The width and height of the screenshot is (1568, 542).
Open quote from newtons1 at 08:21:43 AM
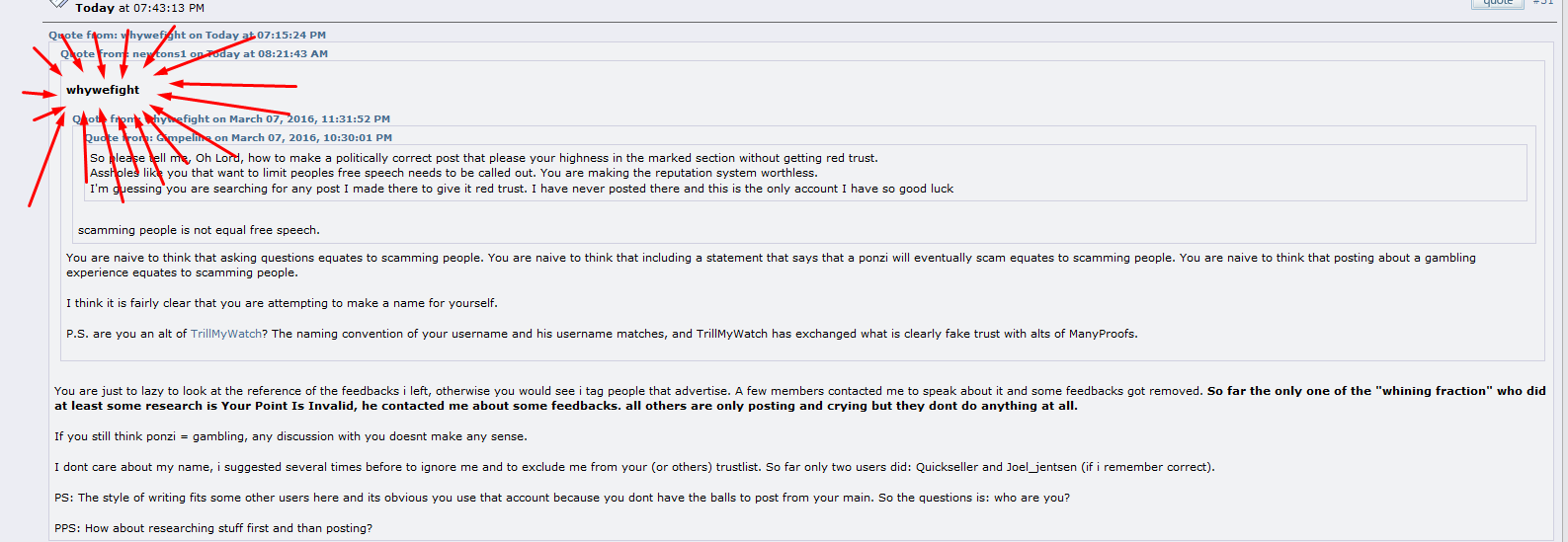194,53
